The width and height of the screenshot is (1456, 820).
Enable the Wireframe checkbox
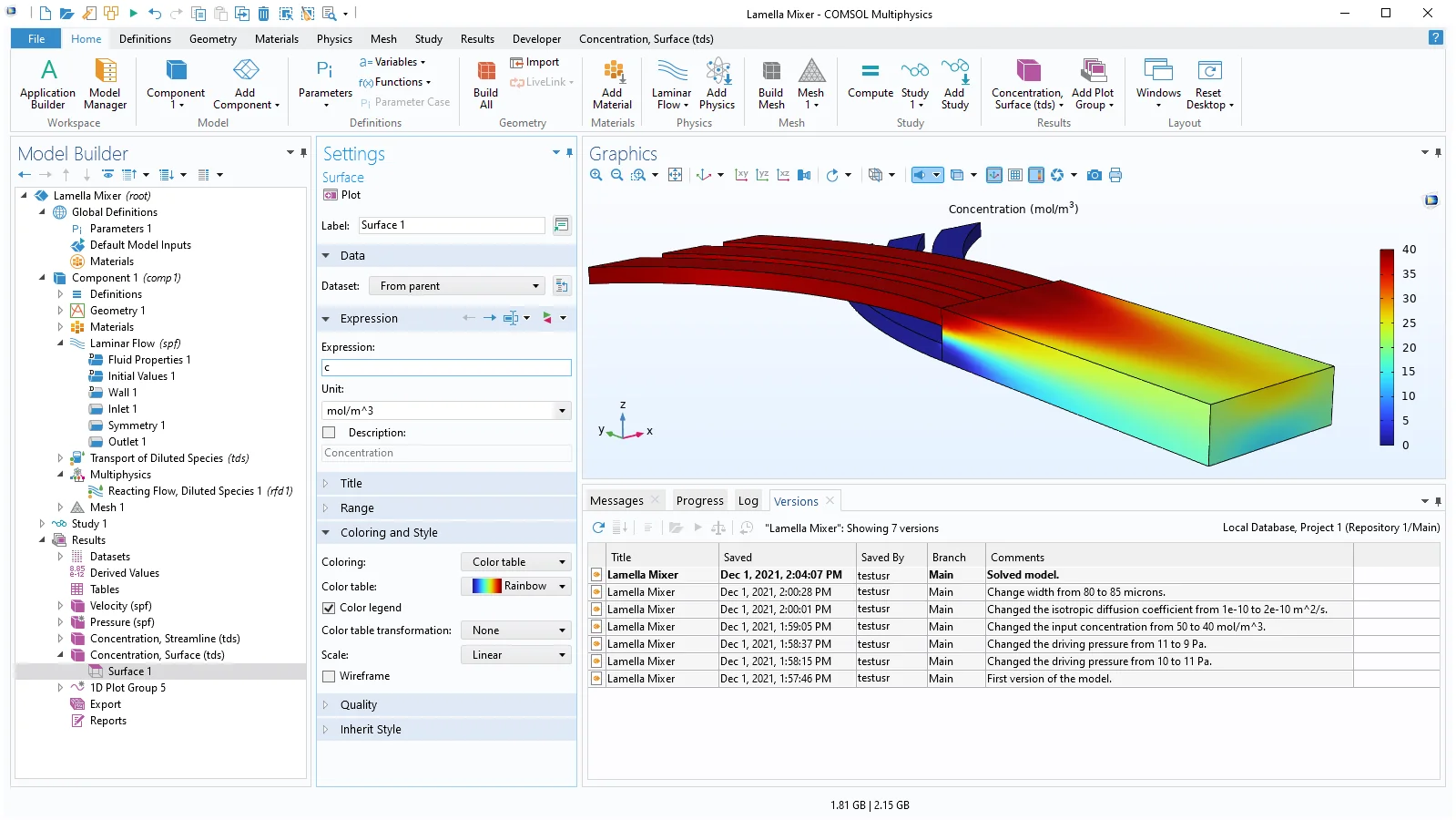click(330, 676)
